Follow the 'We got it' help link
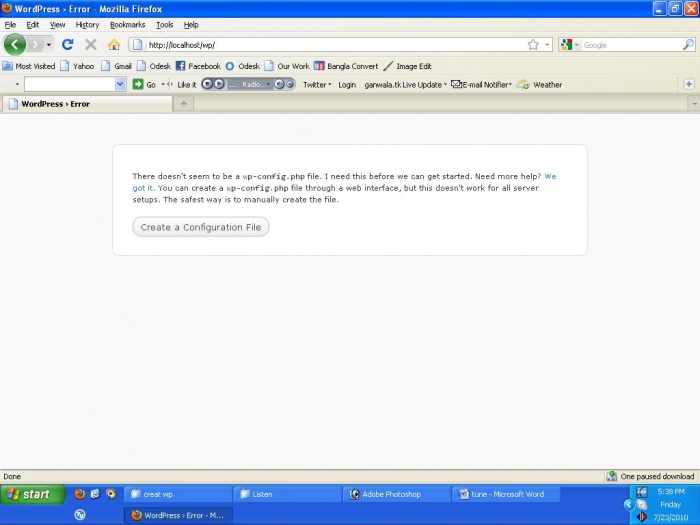700x525 pixels. [550, 176]
